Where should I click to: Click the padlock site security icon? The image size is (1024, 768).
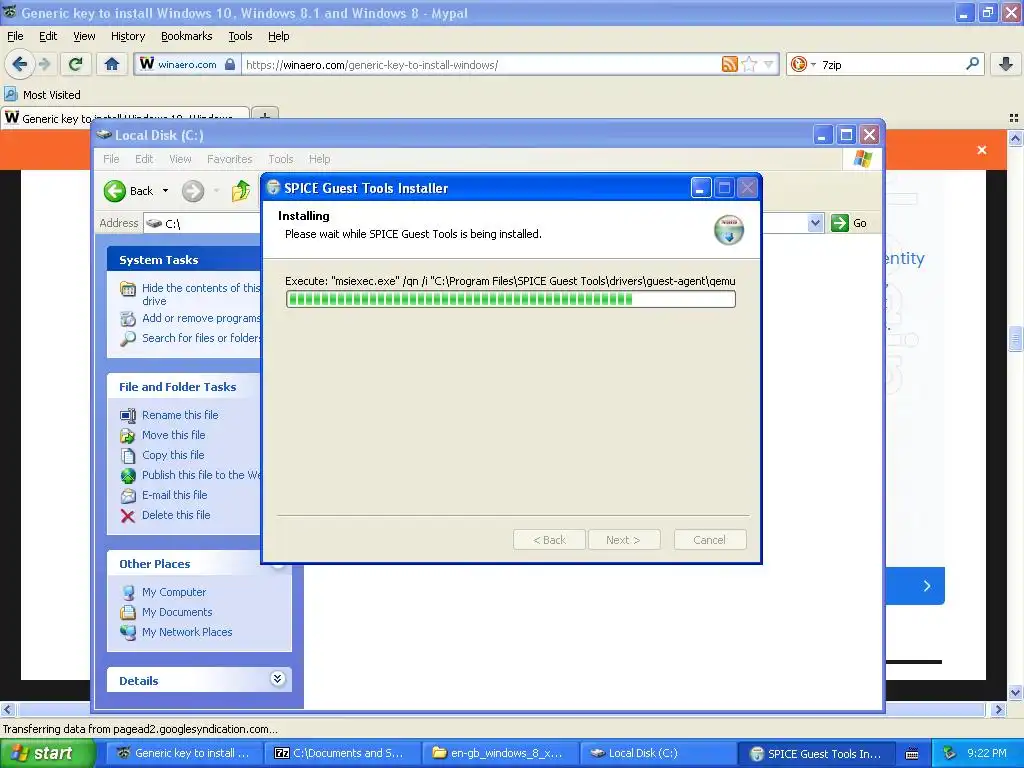click(229, 64)
